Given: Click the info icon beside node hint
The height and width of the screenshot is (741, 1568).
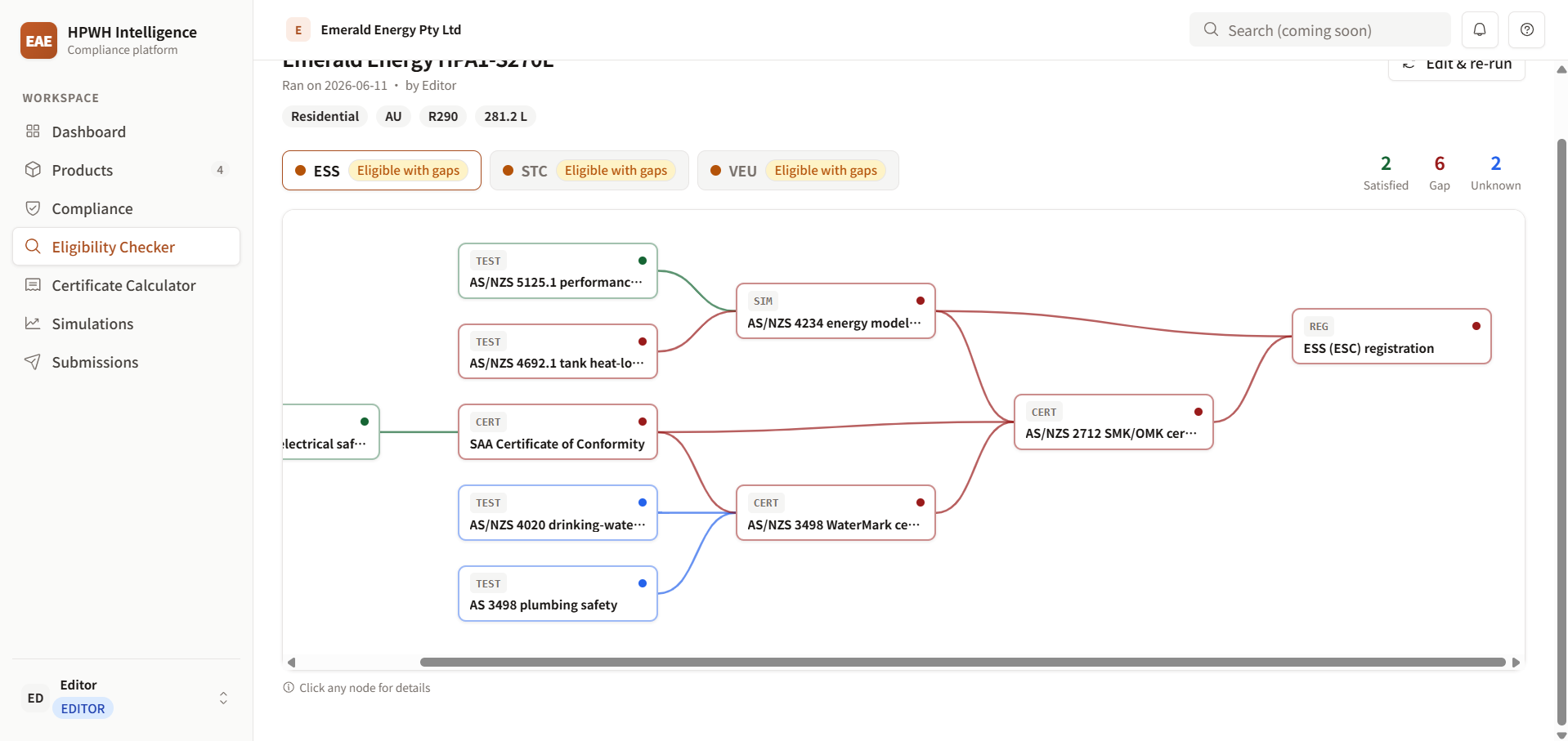Looking at the screenshot, I should pyautogui.click(x=289, y=688).
